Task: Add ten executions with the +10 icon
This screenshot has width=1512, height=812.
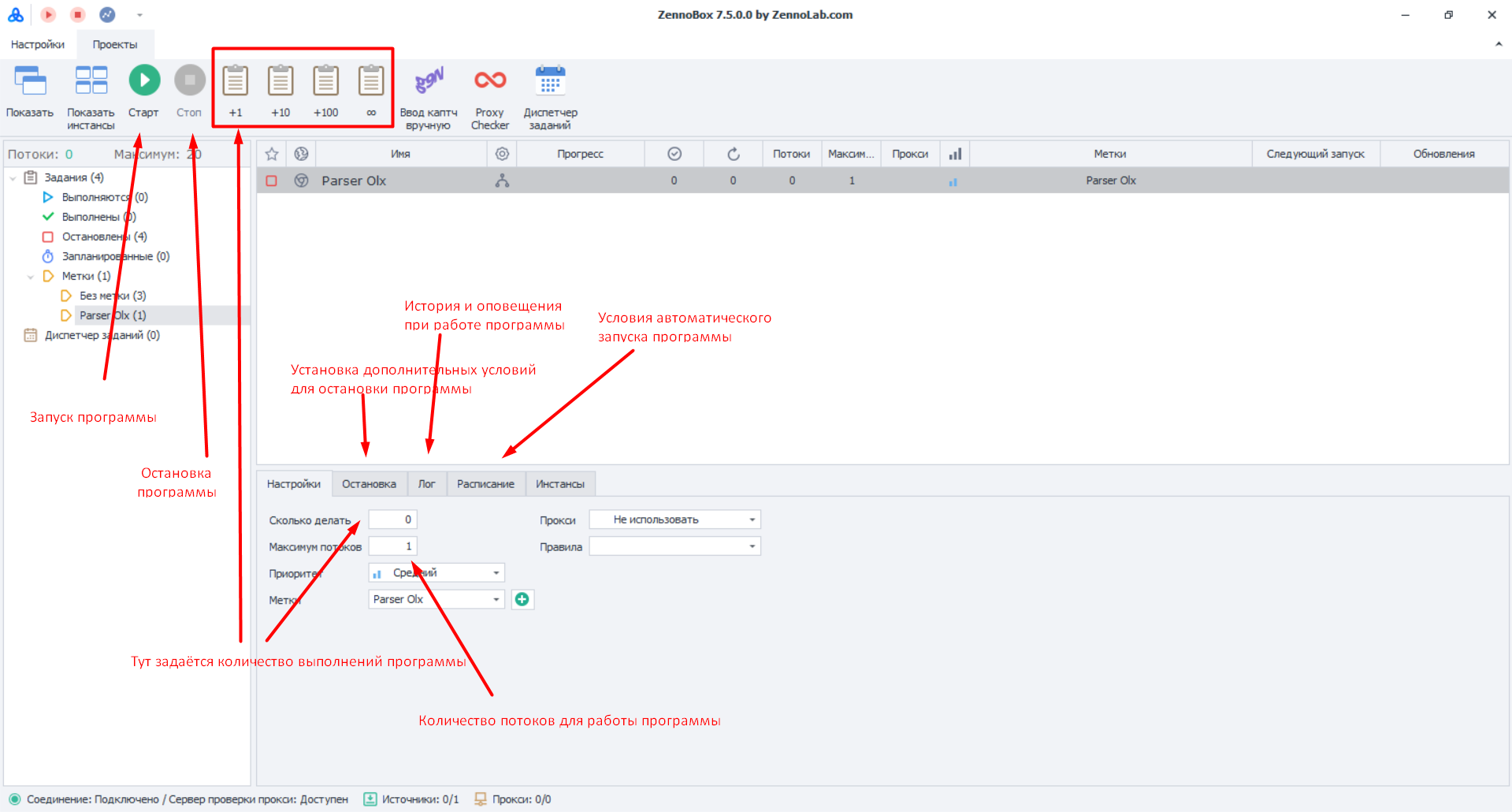Action: point(280,80)
